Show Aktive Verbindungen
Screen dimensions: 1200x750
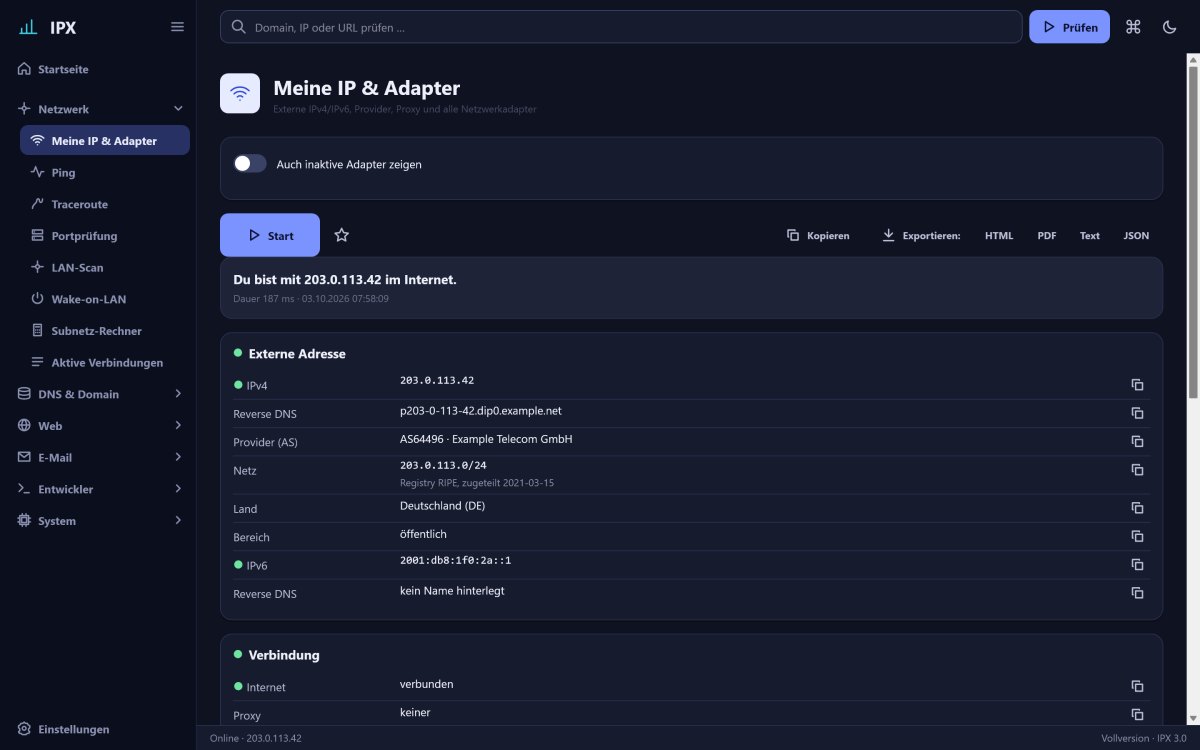pos(105,362)
